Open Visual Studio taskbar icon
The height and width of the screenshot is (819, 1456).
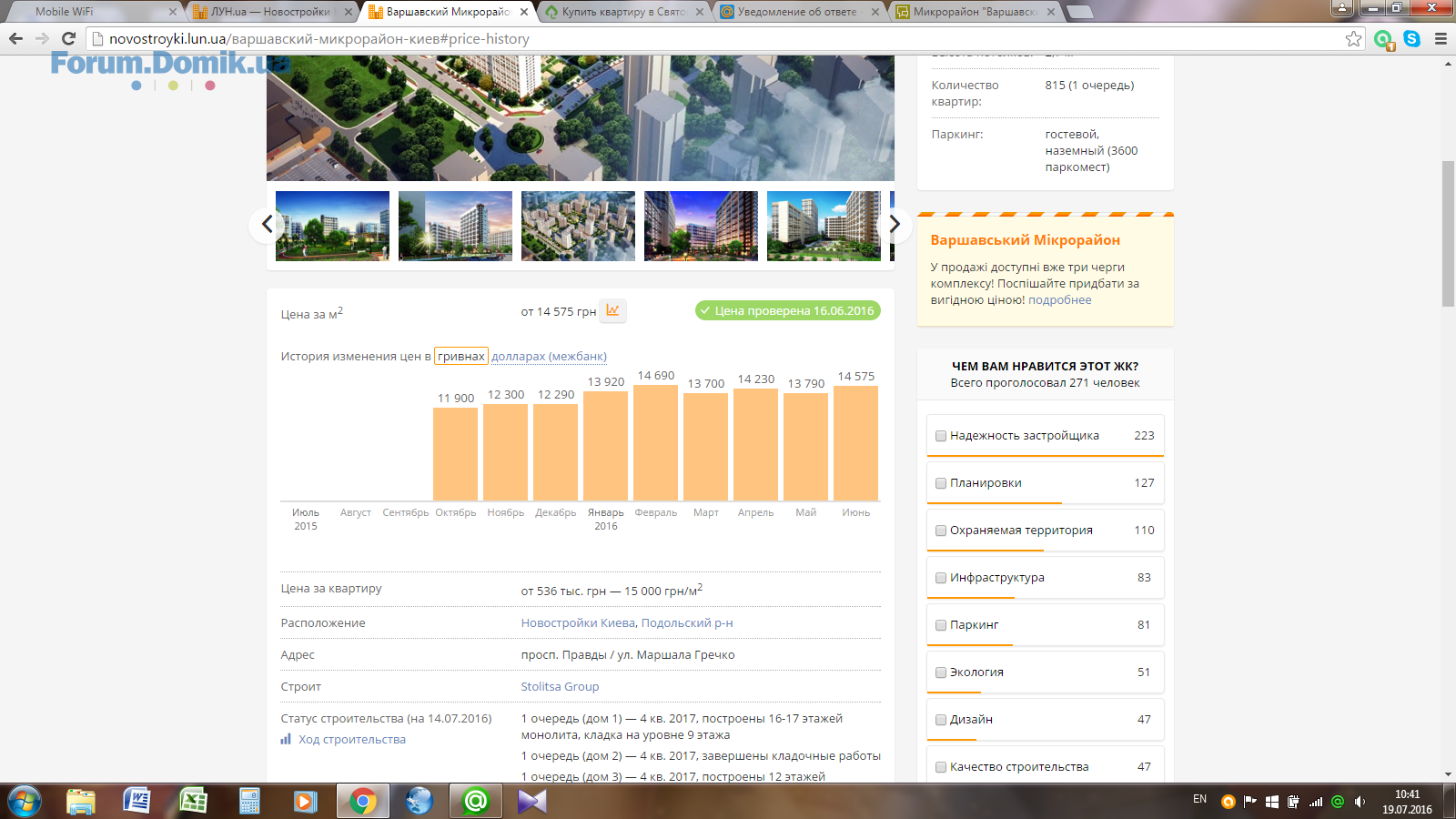tap(532, 802)
